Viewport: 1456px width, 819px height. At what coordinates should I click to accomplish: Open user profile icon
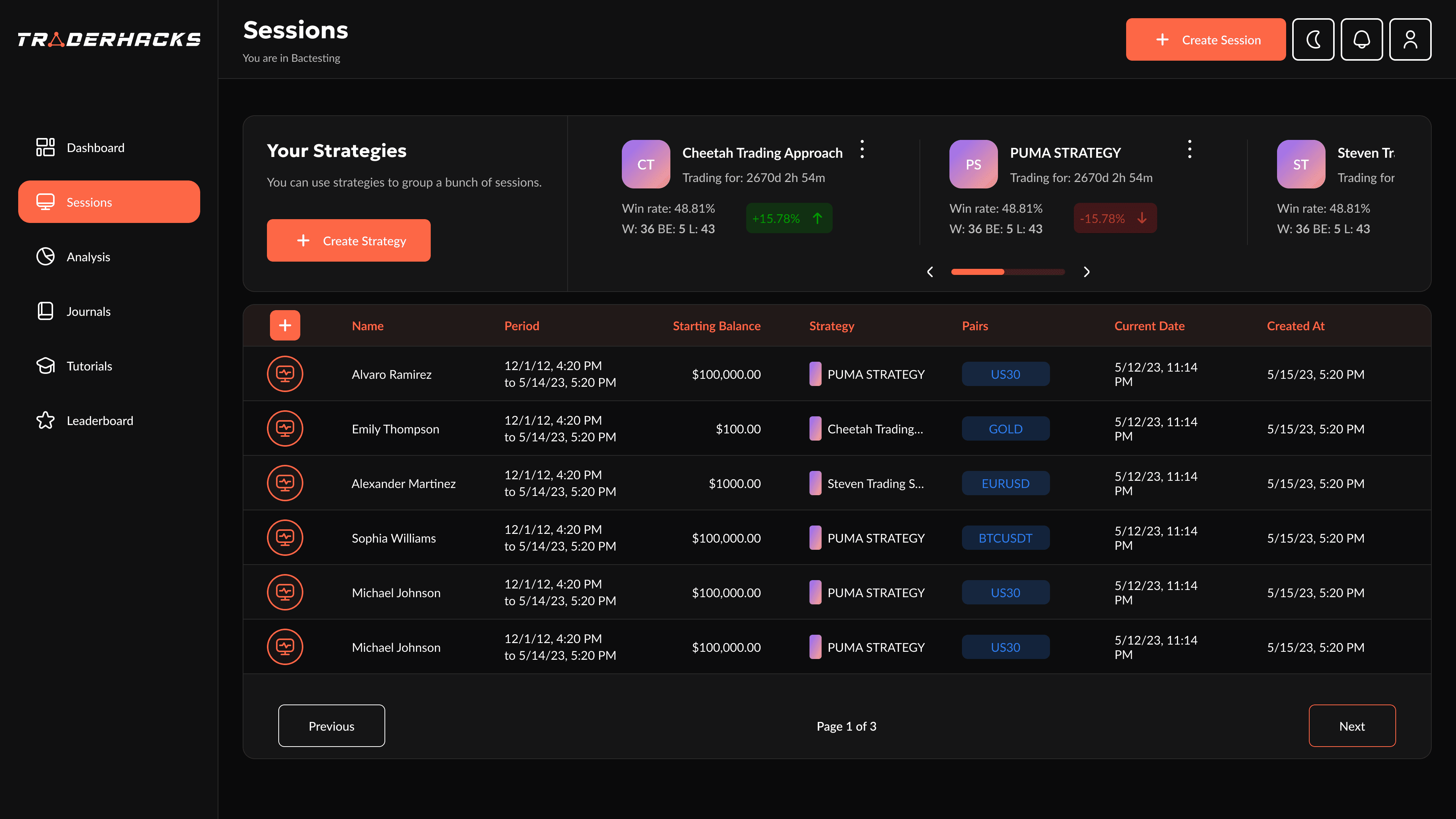1410,39
